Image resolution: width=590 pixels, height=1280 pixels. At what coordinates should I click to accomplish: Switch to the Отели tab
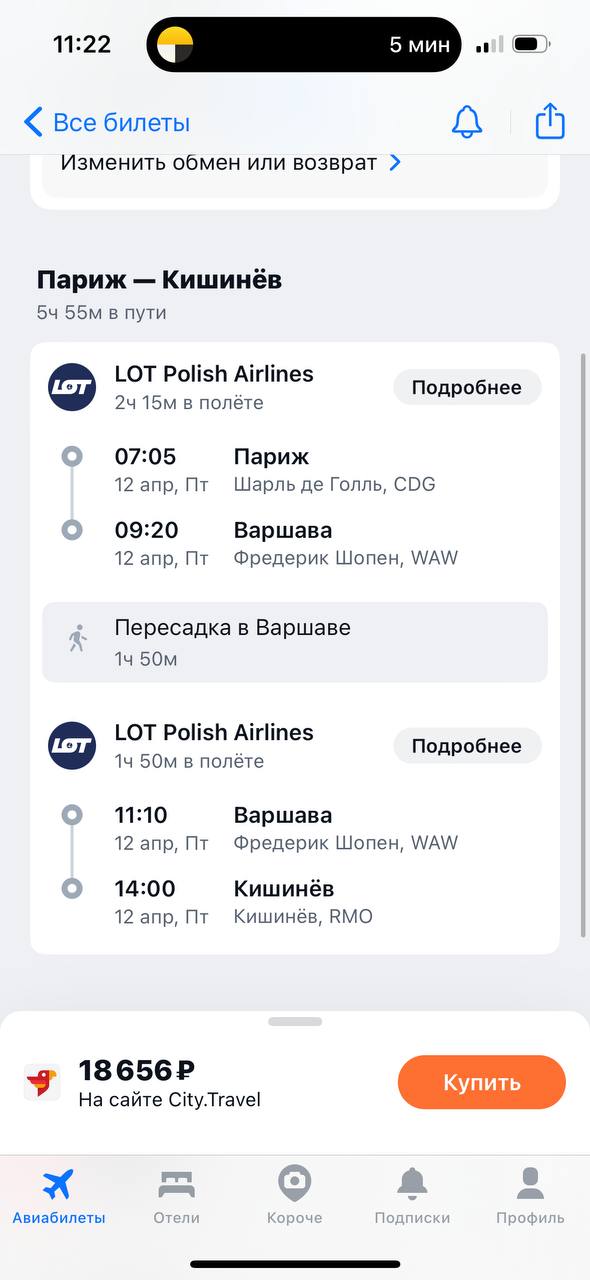point(177,1197)
